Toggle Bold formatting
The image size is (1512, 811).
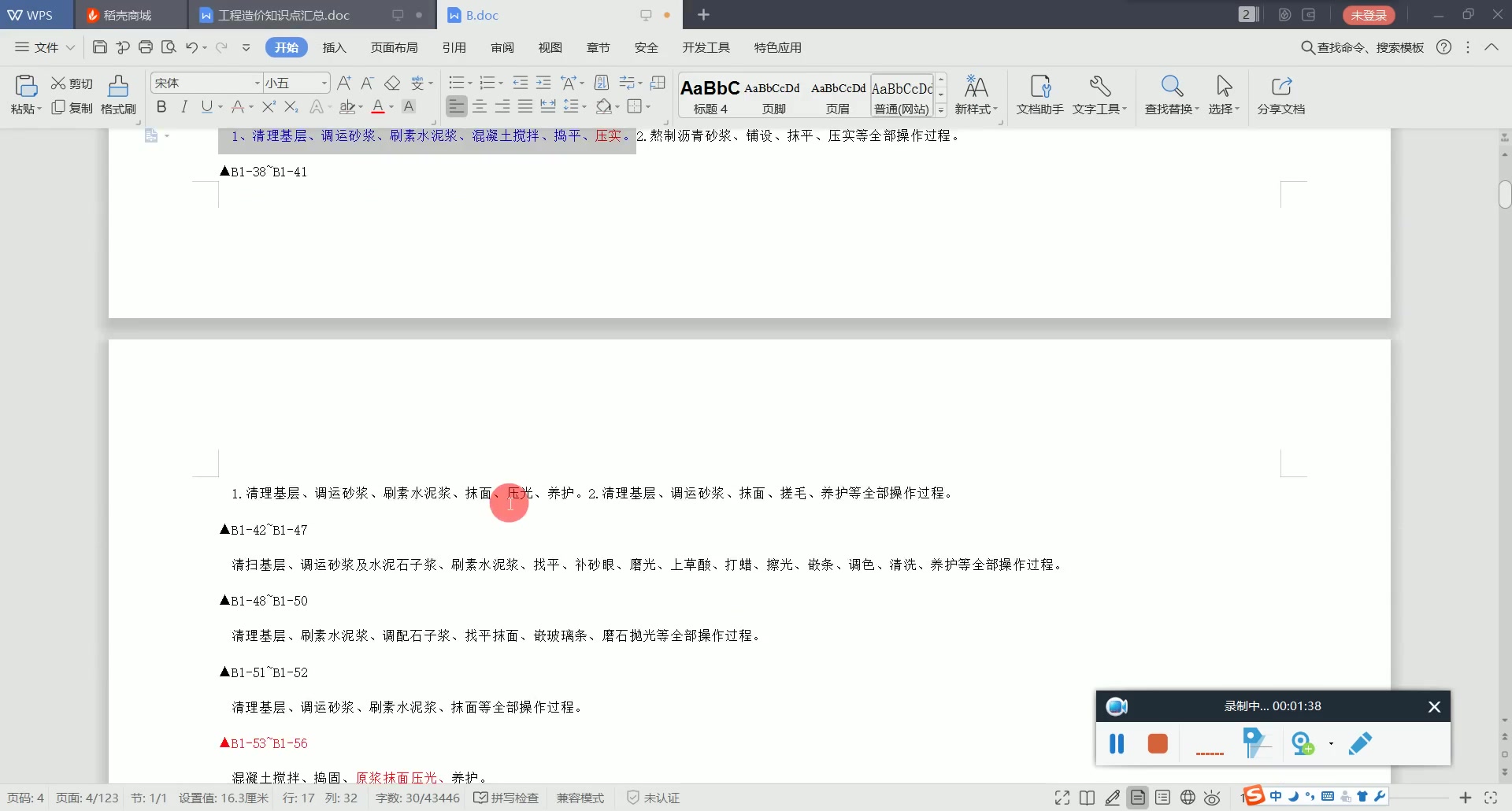[161, 106]
